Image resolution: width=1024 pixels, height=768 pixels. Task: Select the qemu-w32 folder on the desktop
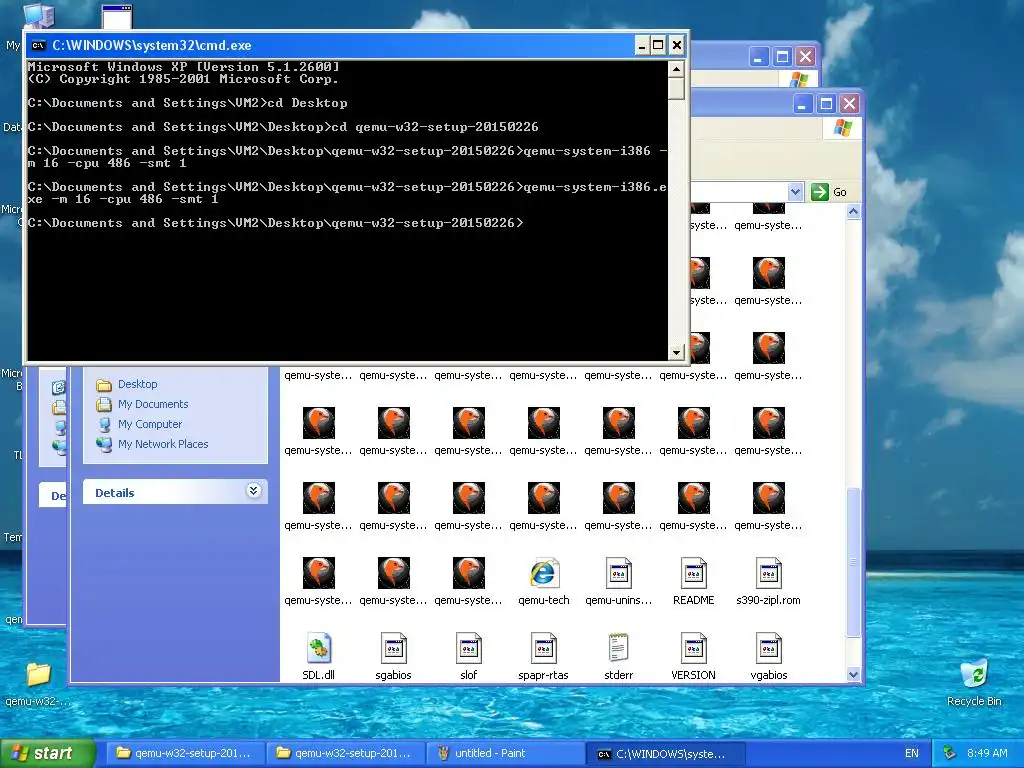38,674
